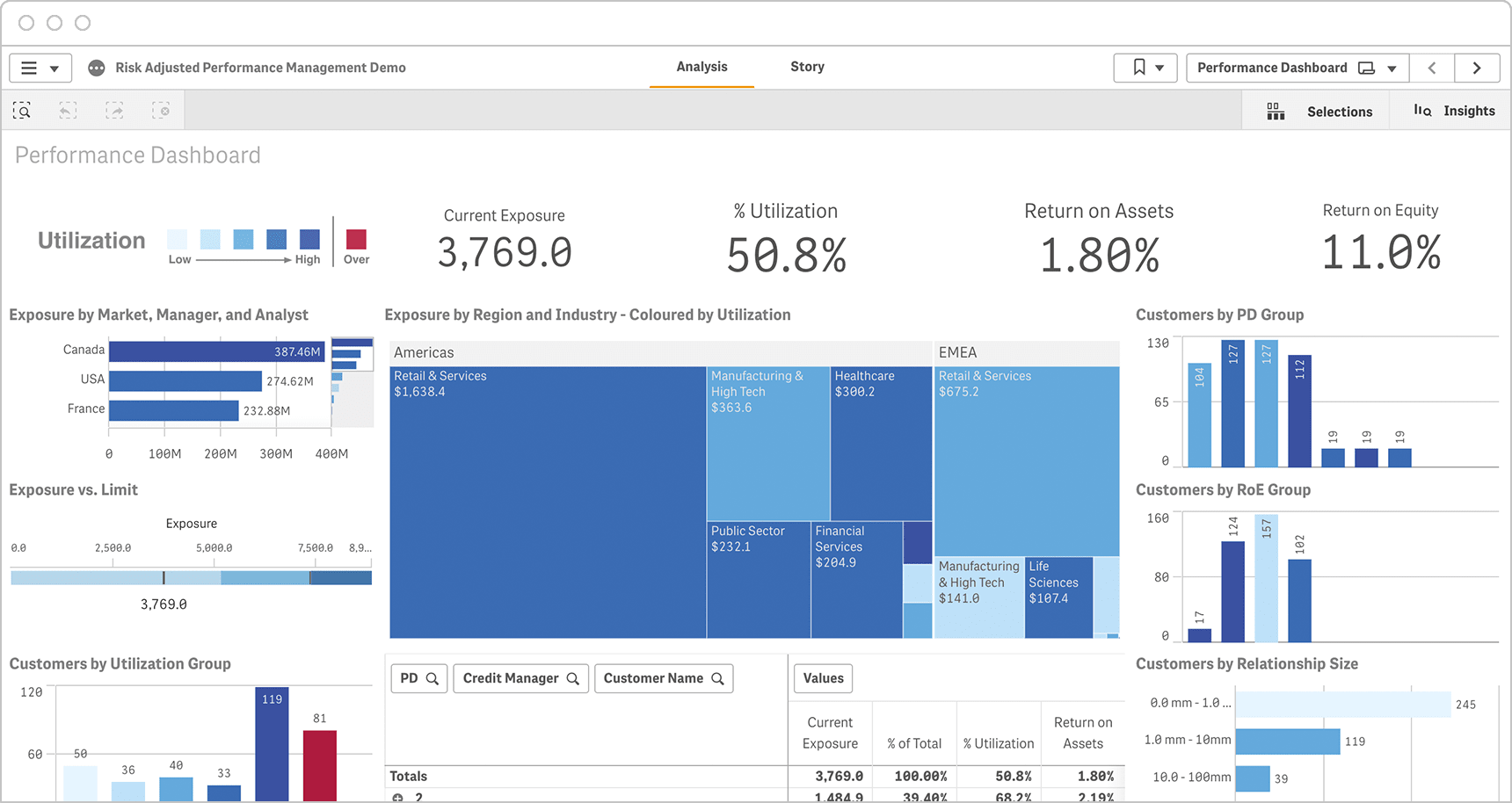Viewport: 1512px width, 803px height.
Task: Click the Values button in pivot table
Action: (x=823, y=678)
